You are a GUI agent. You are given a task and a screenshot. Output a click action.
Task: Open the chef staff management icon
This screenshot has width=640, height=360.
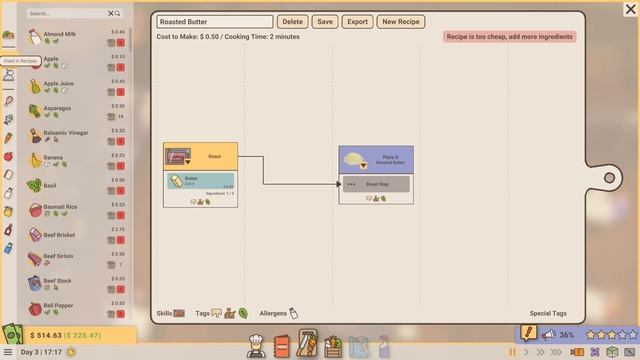pyautogui.click(x=256, y=346)
